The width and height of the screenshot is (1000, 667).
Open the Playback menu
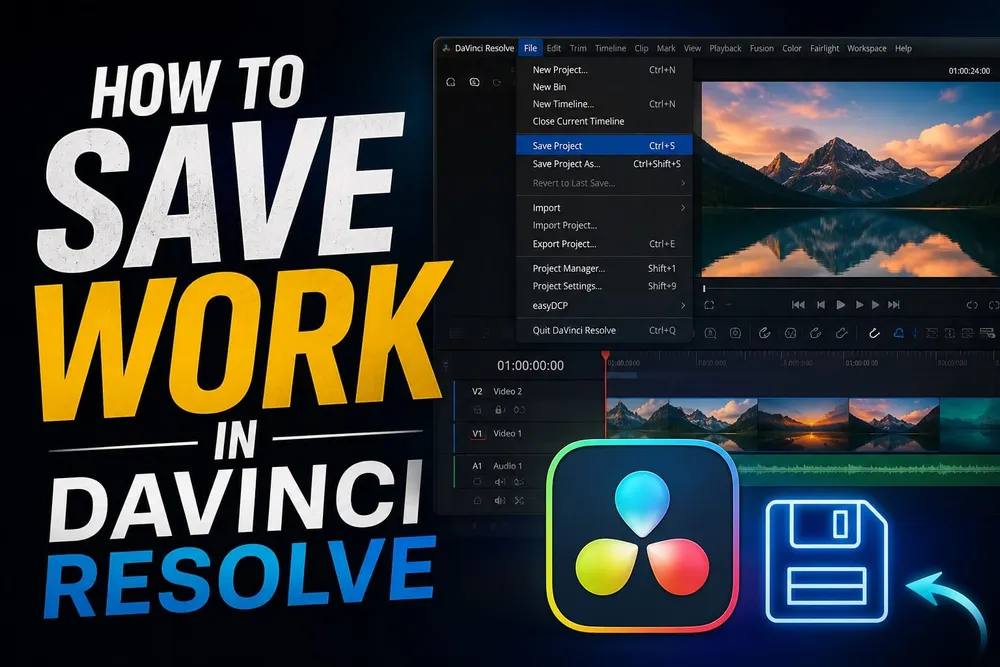725,48
